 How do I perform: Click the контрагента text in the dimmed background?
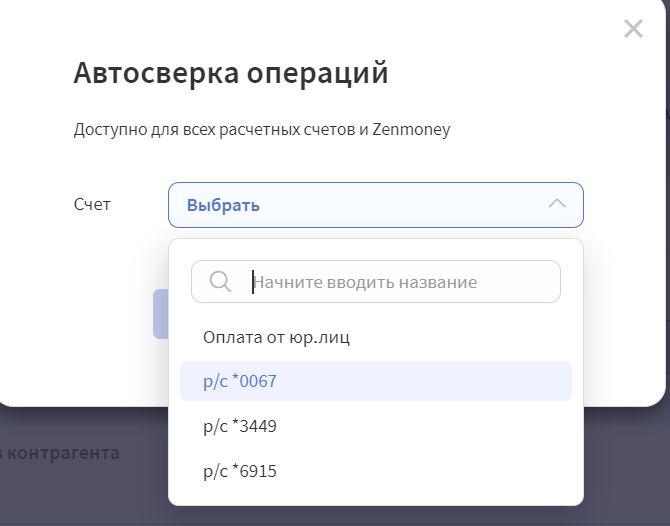(63, 453)
